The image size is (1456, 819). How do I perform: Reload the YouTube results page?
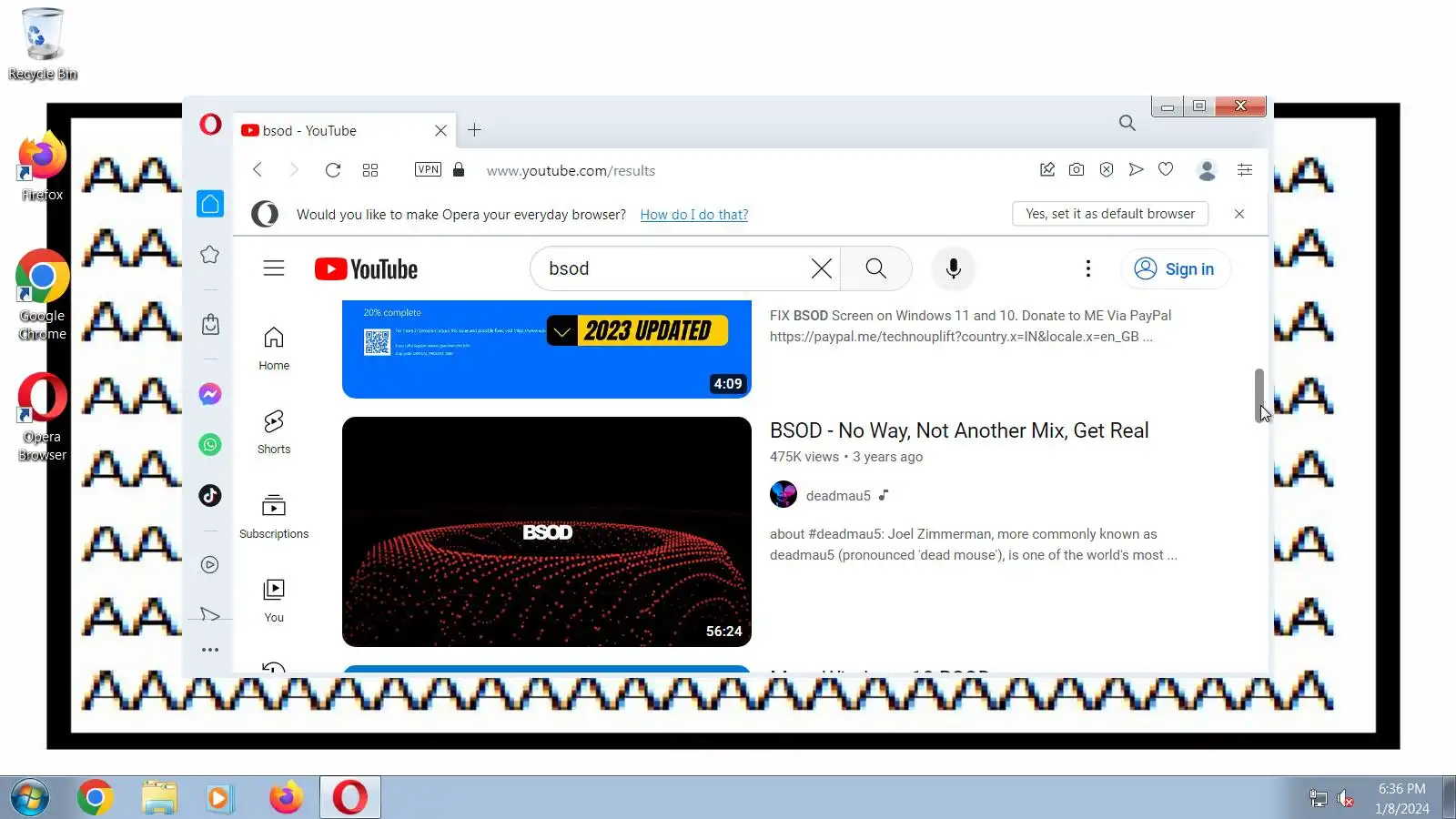[x=333, y=170]
